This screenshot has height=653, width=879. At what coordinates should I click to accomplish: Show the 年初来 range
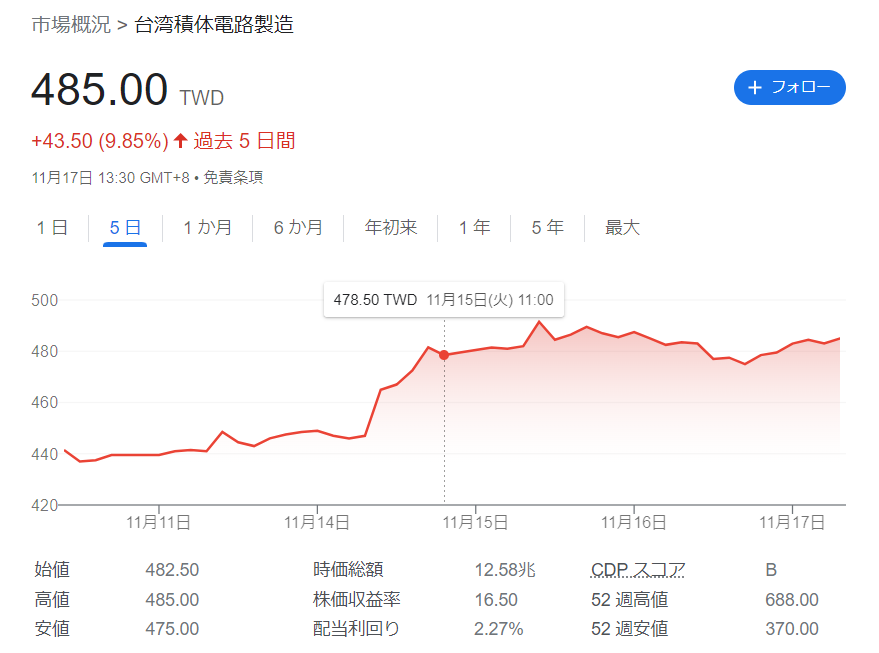click(391, 228)
